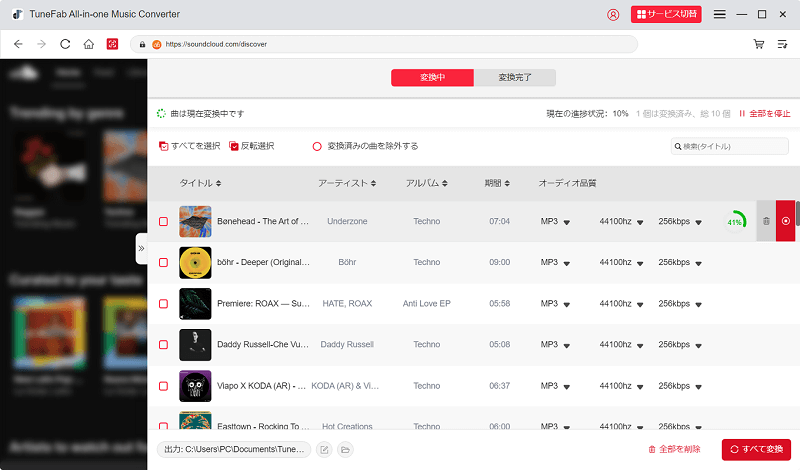The width and height of the screenshot is (800, 470).
Task: Sort by duration column arrows
Action: pyautogui.click(x=507, y=183)
